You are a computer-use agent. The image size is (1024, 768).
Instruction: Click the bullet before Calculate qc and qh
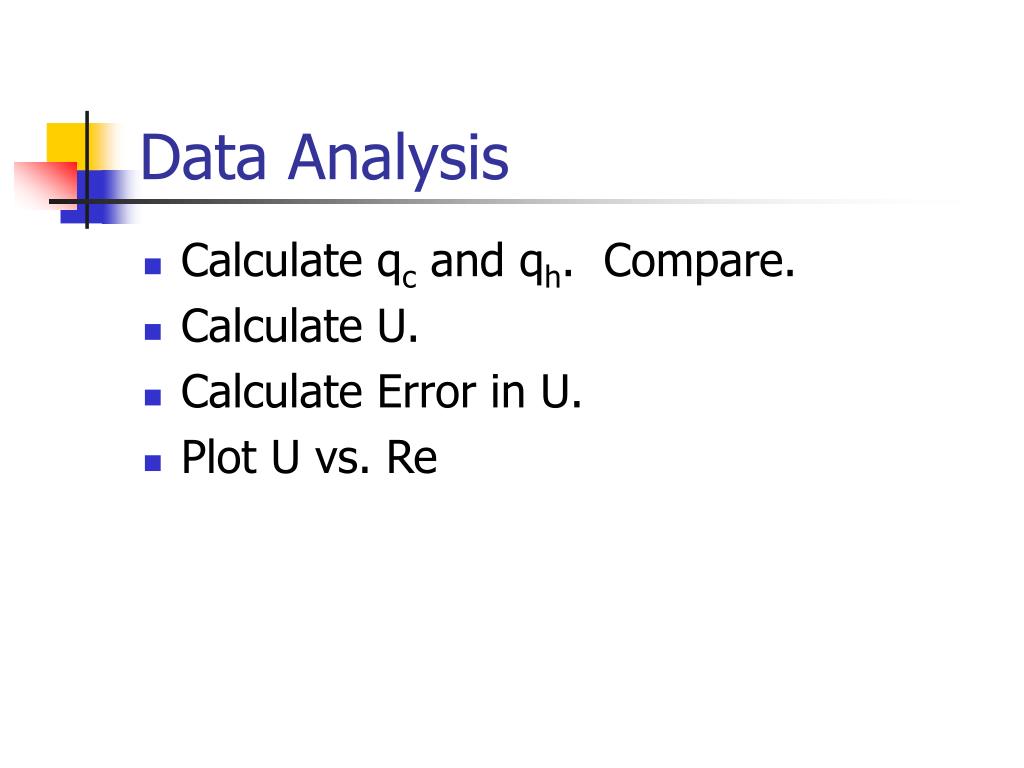[x=153, y=266]
